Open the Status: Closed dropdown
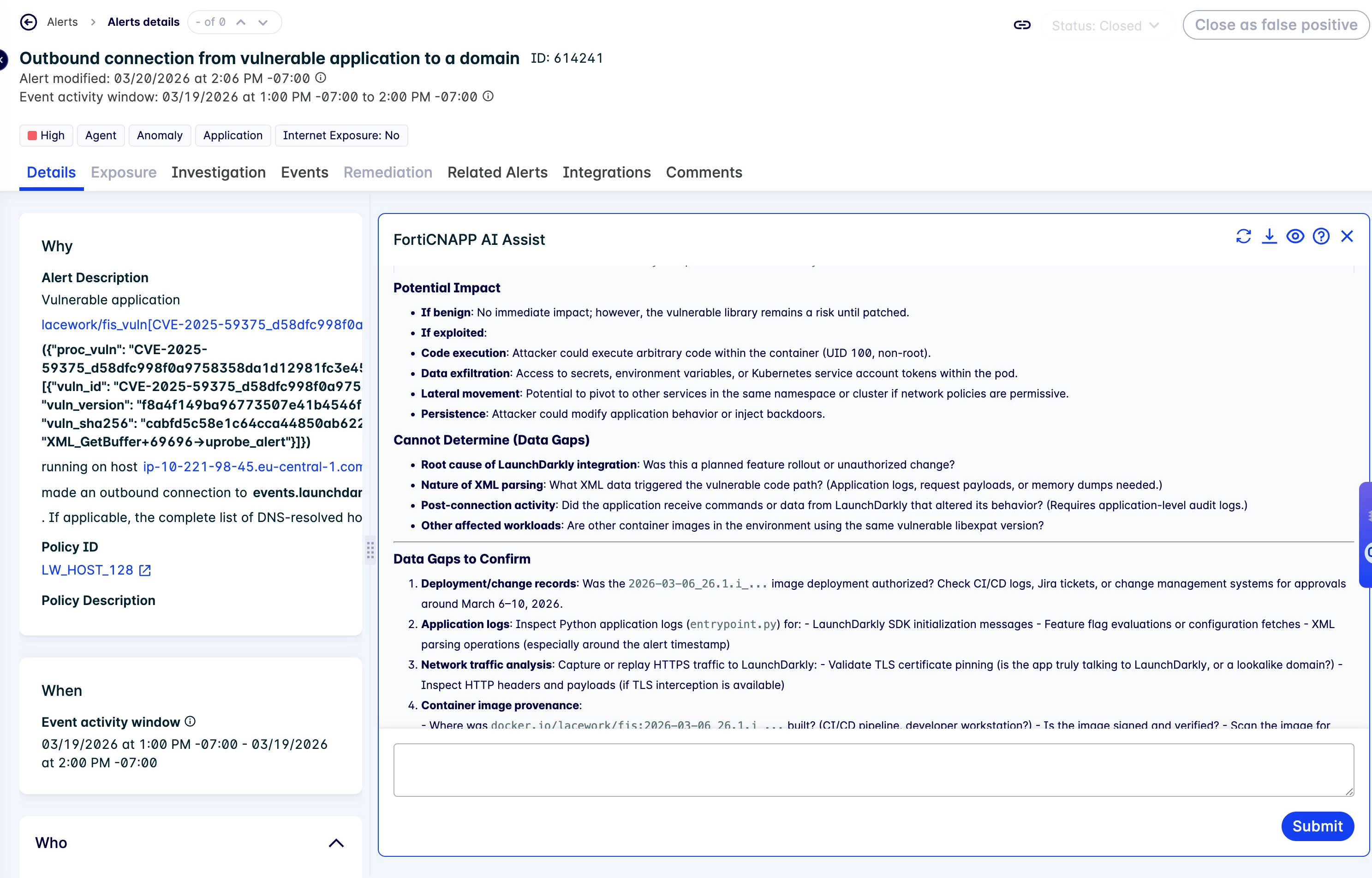 coord(1105,26)
